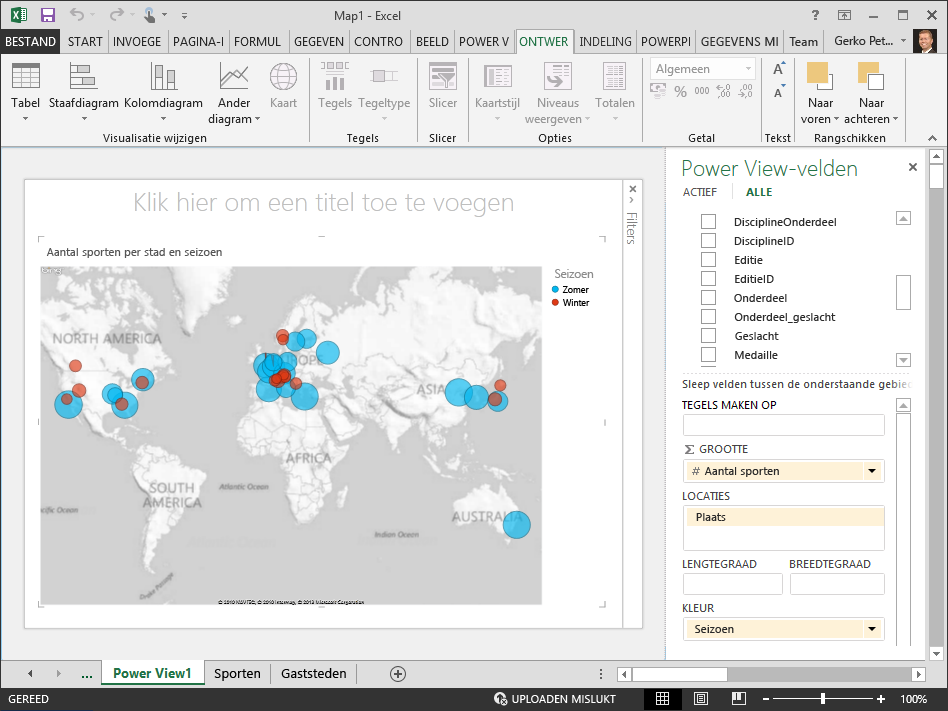
Task: Open the Ander diagram icon
Action: (x=234, y=76)
